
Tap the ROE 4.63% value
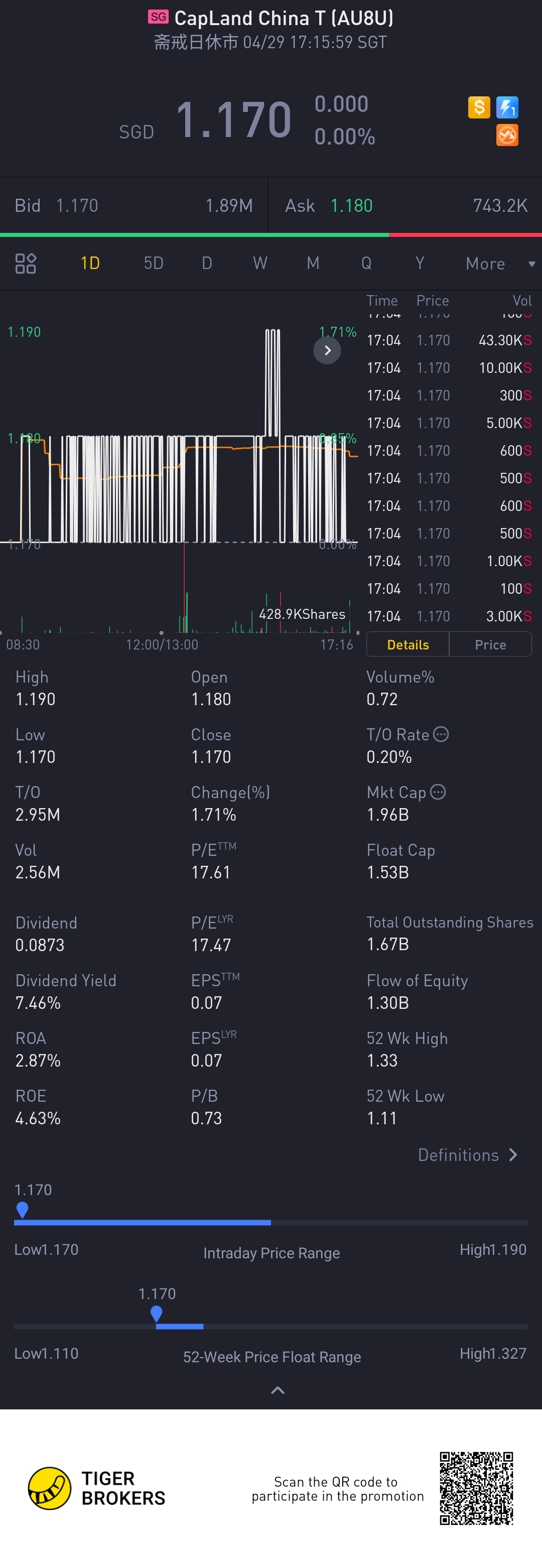(38, 1118)
